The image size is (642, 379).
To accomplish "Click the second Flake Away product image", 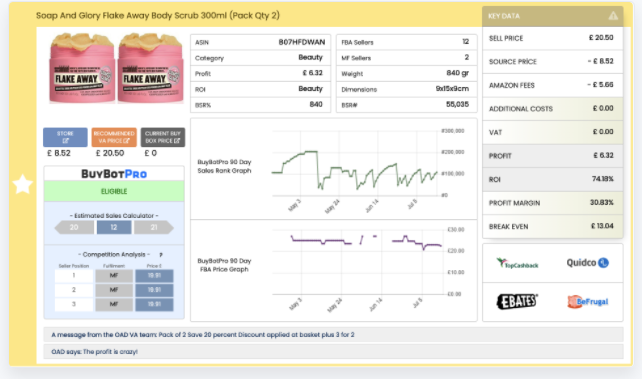I will tap(150, 68).
